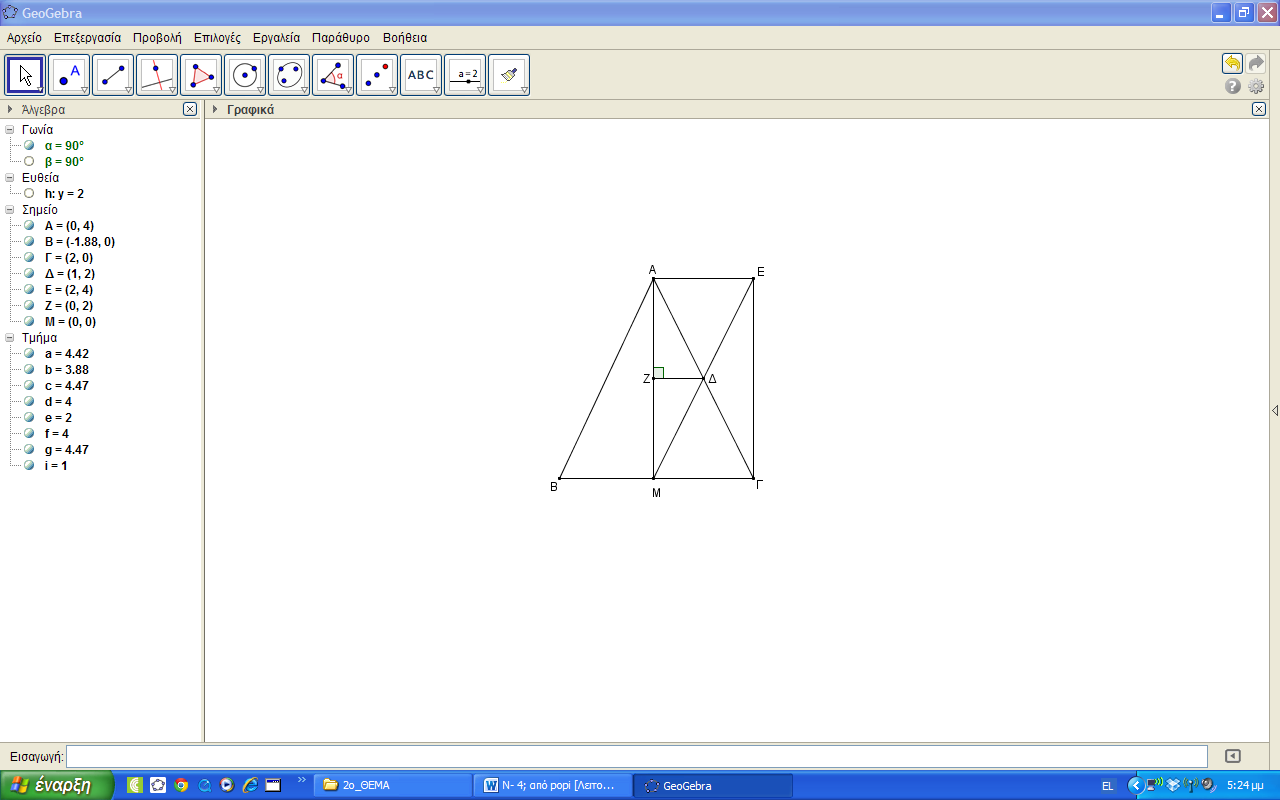Select segment b = 3.88 in algebra list

(67, 369)
